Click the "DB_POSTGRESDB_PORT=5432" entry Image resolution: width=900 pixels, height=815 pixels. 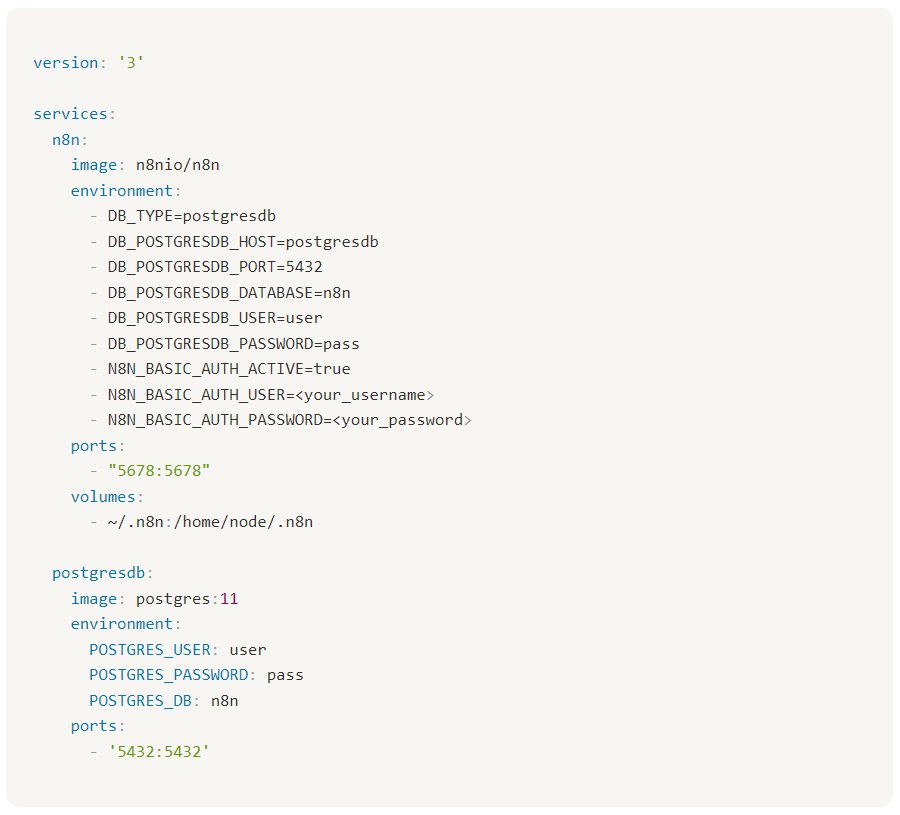215,267
